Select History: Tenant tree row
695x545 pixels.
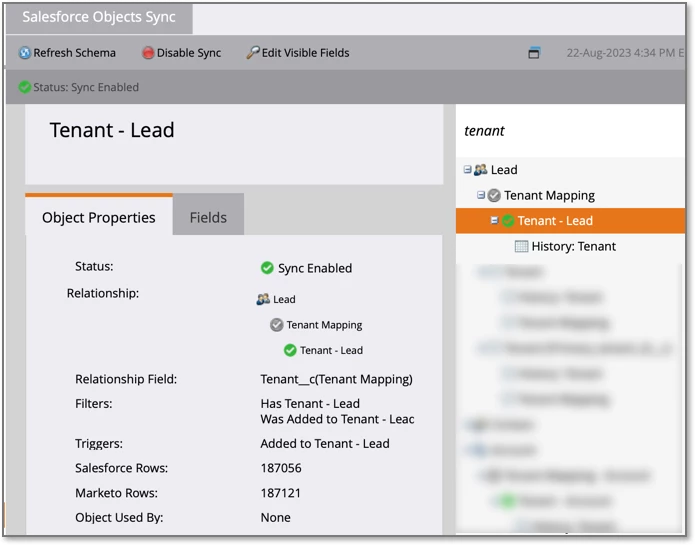tap(574, 246)
